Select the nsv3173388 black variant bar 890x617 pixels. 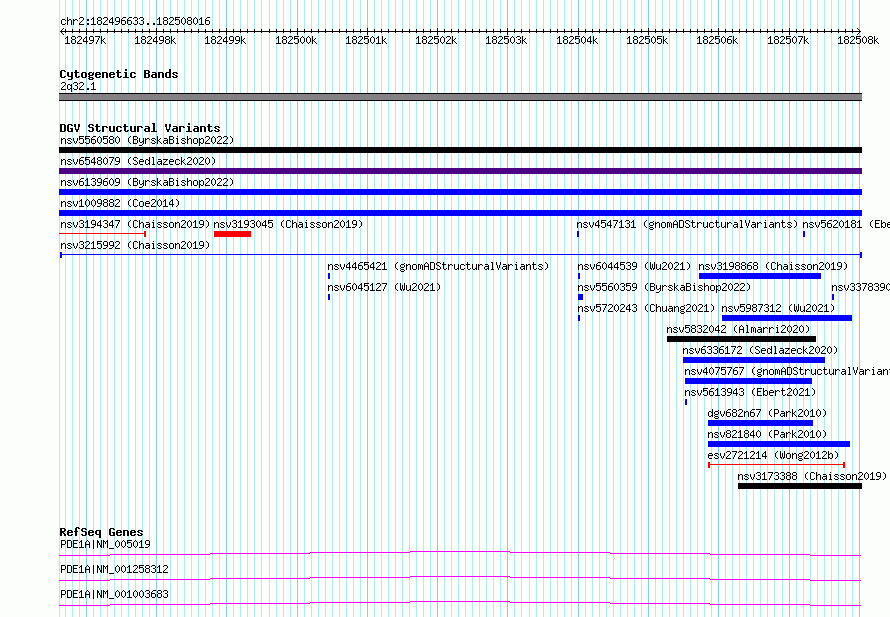pyautogui.click(x=800, y=486)
